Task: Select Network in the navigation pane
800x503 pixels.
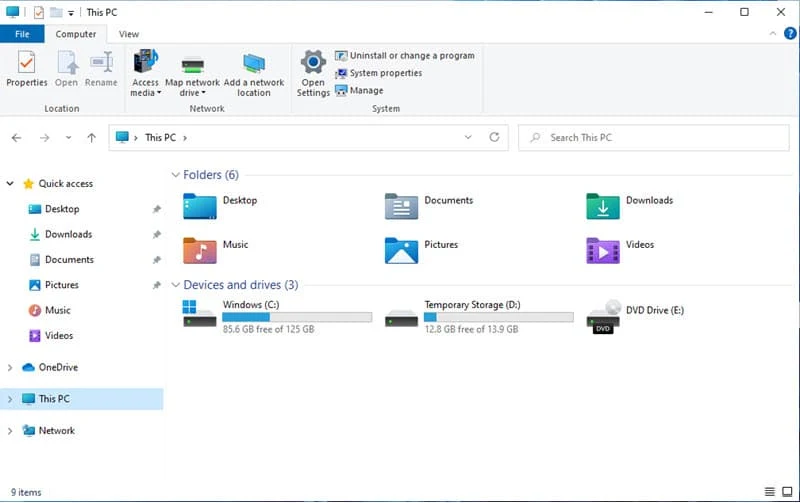Action: click(x=57, y=431)
